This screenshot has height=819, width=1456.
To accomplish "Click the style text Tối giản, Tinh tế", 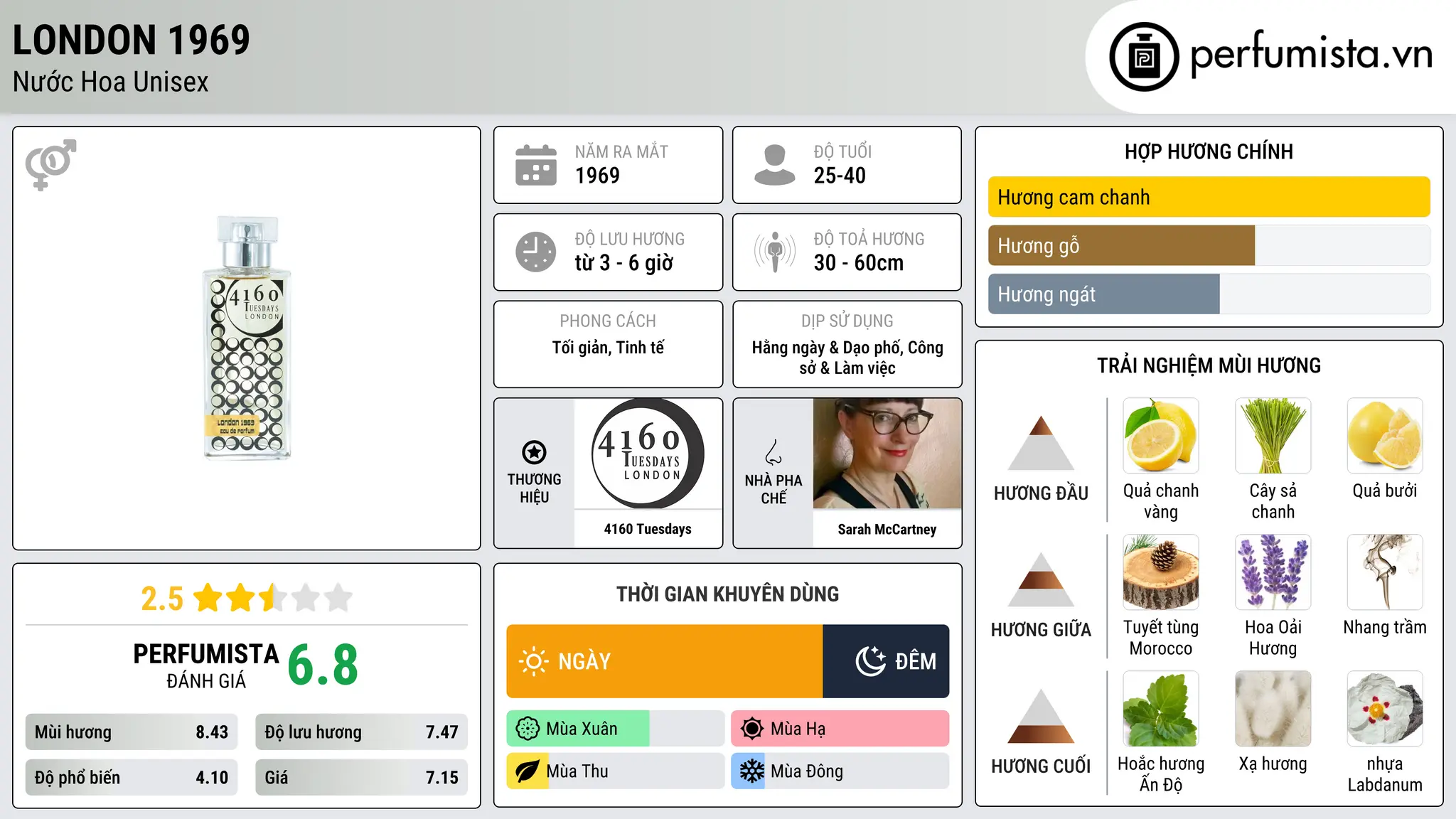I will 609,348.
